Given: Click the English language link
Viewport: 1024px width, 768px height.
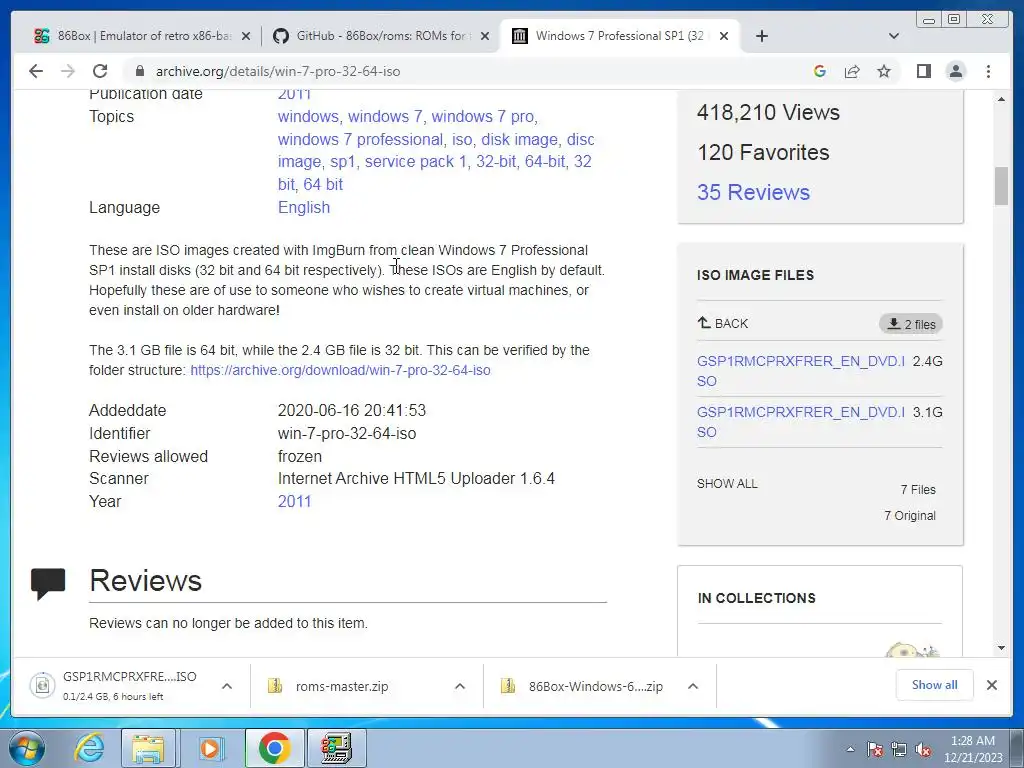Looking at the screenshot, I should tap(304, 207).
